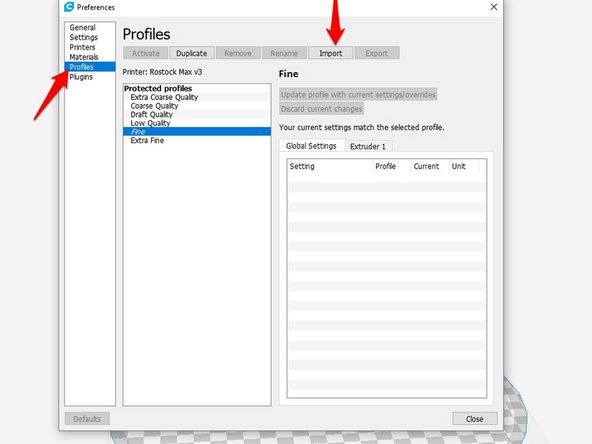Select the Extra Fine profile

197,140
